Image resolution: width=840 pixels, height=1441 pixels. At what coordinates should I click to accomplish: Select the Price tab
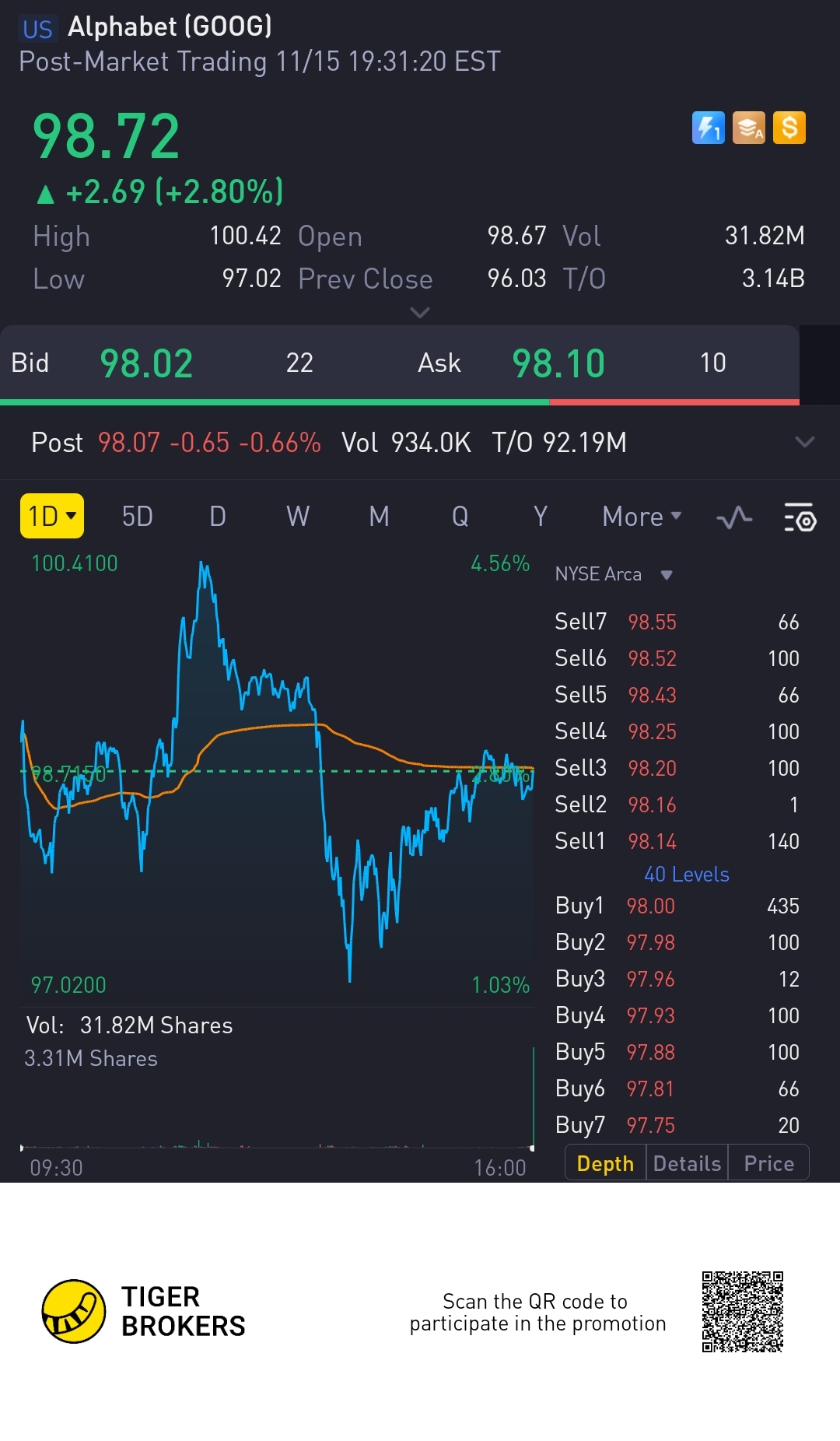[x=768, y=1163]
